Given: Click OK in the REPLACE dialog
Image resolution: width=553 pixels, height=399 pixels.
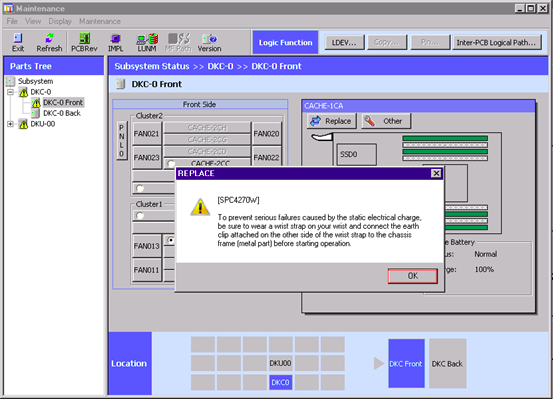Looking at the screenshot, I should click(x=413, y=276).
